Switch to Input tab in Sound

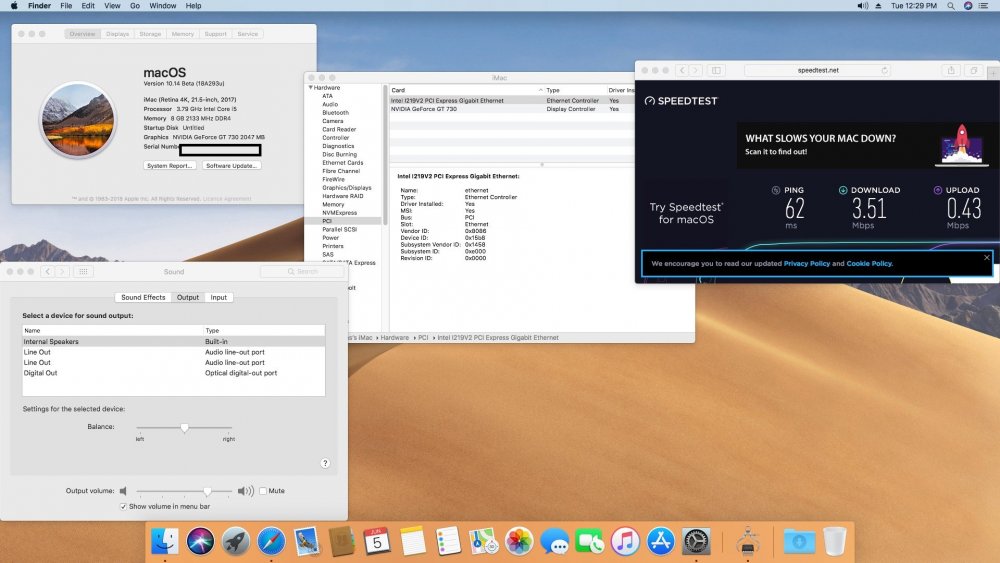coord(219,297)
